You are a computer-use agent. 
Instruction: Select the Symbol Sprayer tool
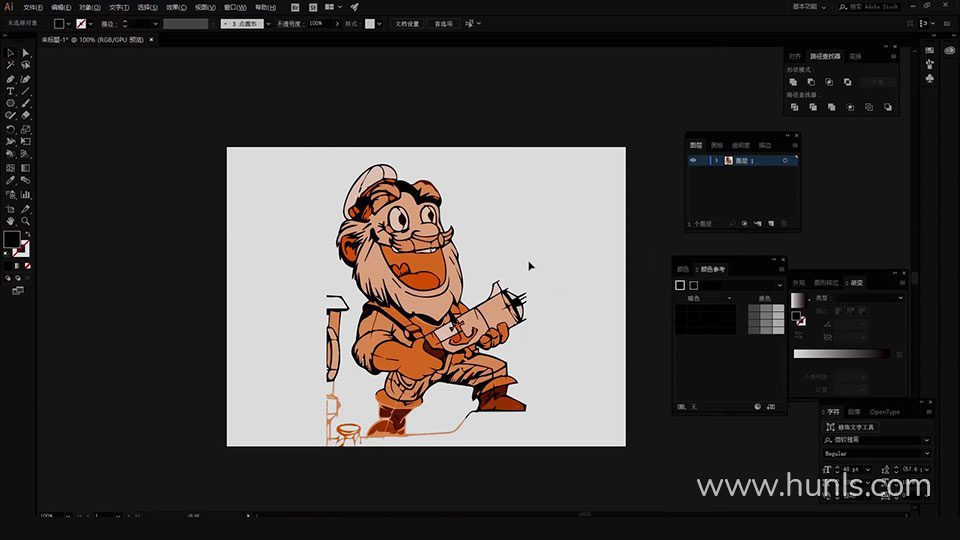10,195
